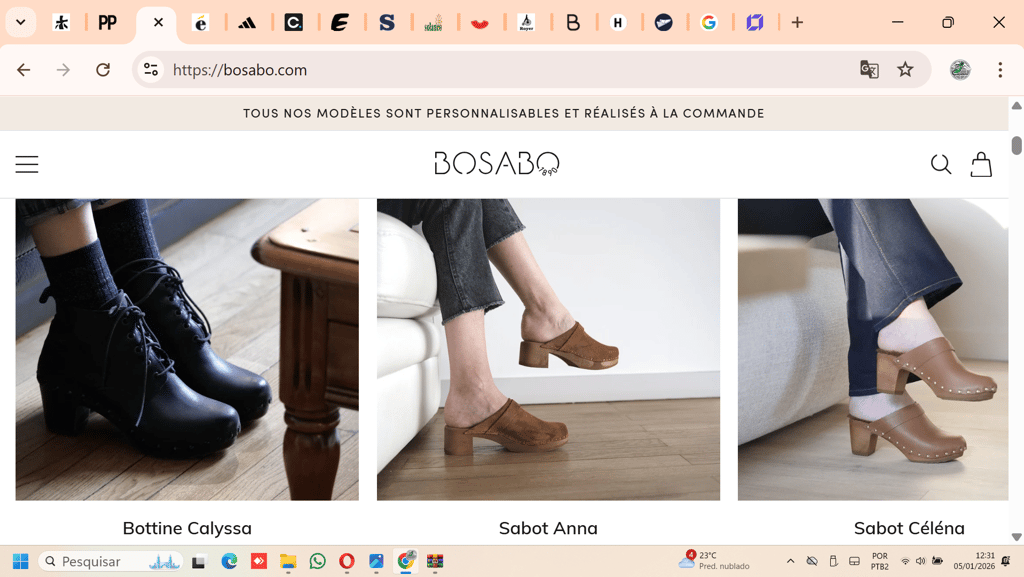Open Sabot Céléna product photo

[x=872, y=350]
